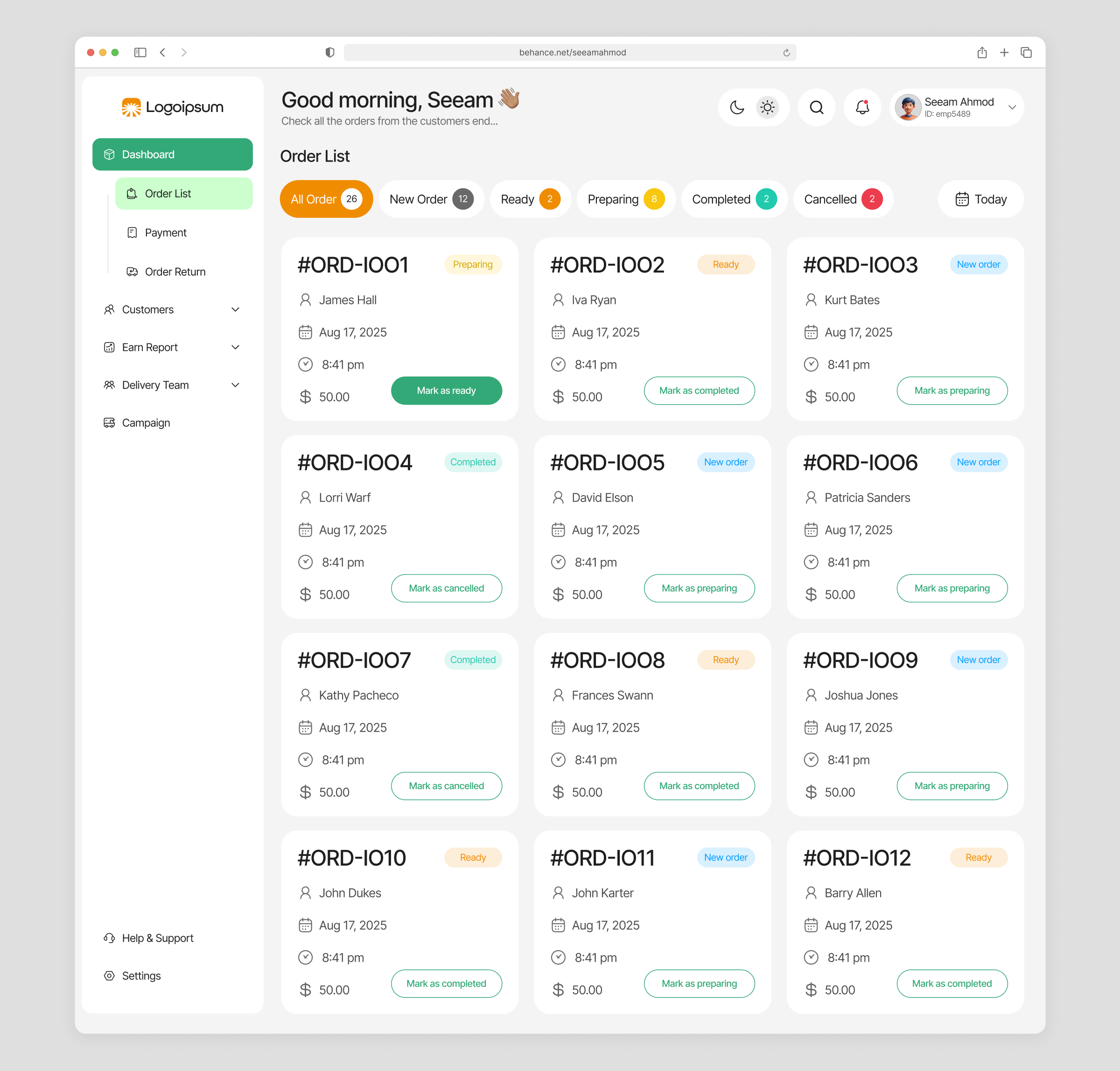Image resolution: width=1120 pixels, height=1071 pixels.
Task: Open the Campaign sidebar page
Action: [x=146, y=422]
